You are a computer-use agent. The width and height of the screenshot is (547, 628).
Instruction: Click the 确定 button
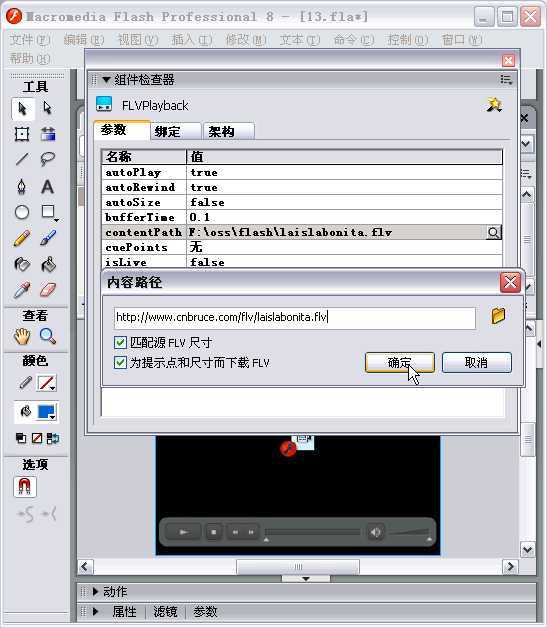tap(400, 362)
